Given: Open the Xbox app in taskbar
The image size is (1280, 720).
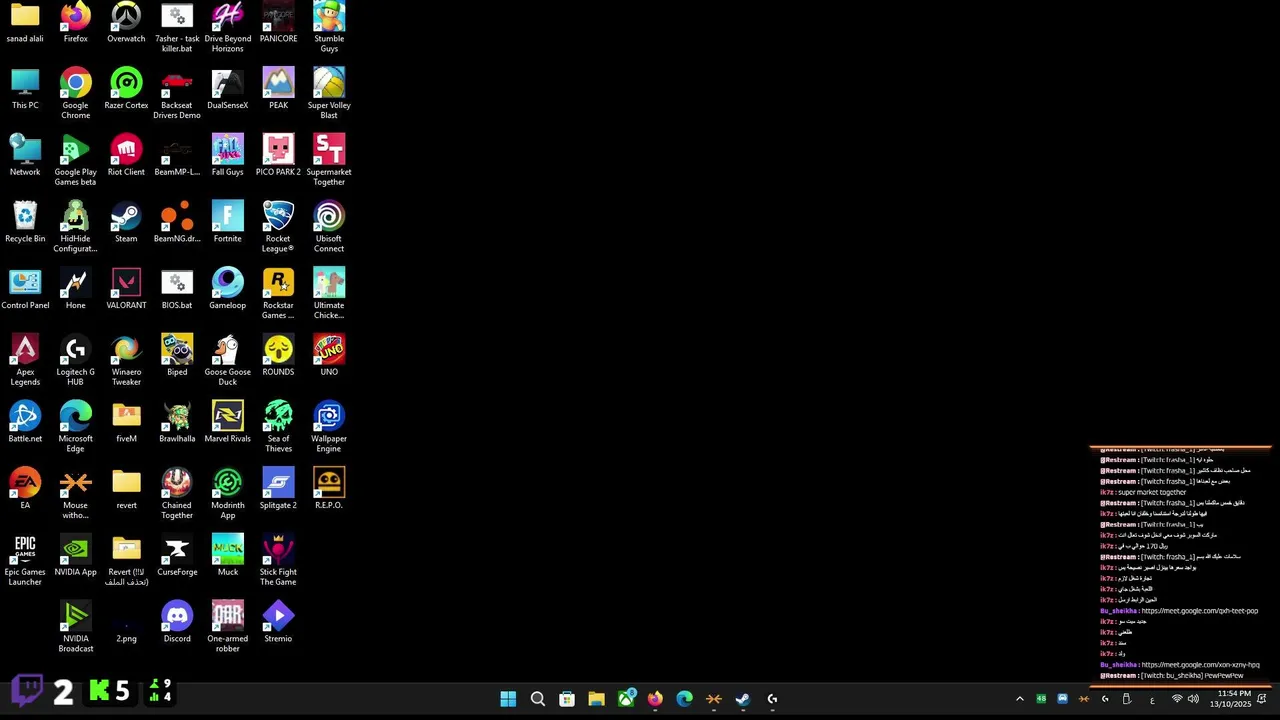Looking at the screenshot, I should 626,699.
